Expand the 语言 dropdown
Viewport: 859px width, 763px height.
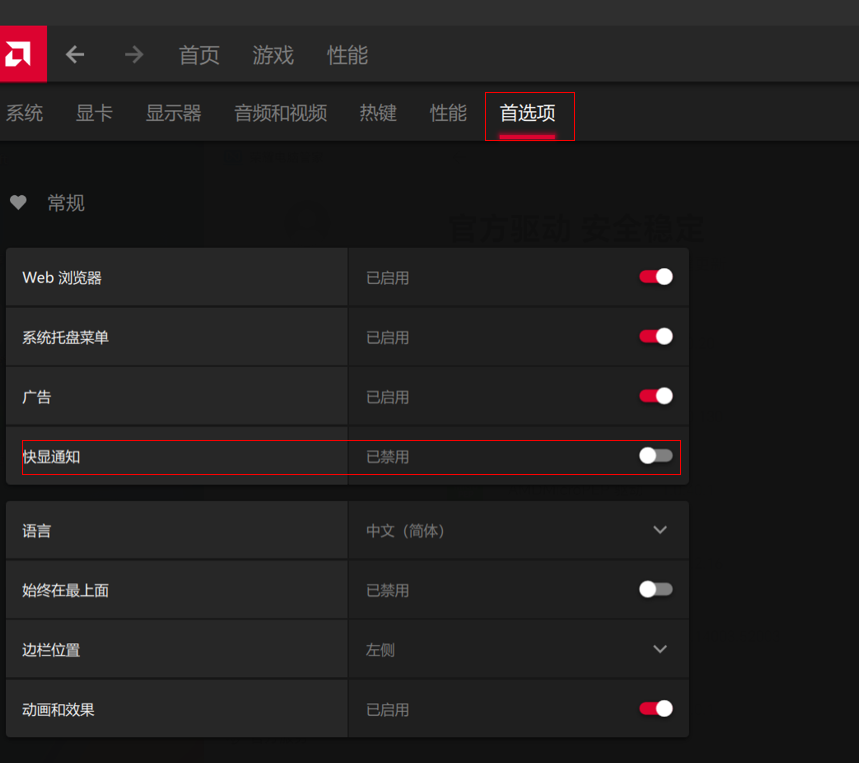[x=659, y=530]
